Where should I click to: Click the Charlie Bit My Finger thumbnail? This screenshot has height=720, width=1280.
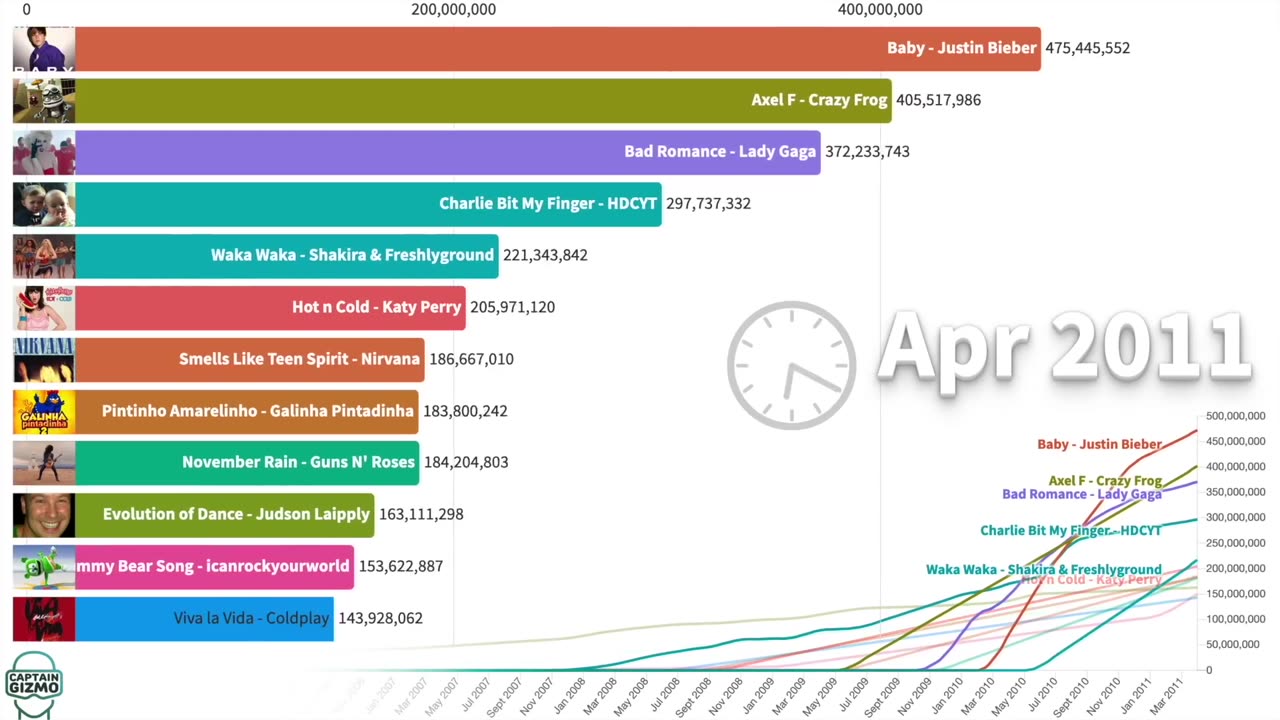tap(44, 204)
